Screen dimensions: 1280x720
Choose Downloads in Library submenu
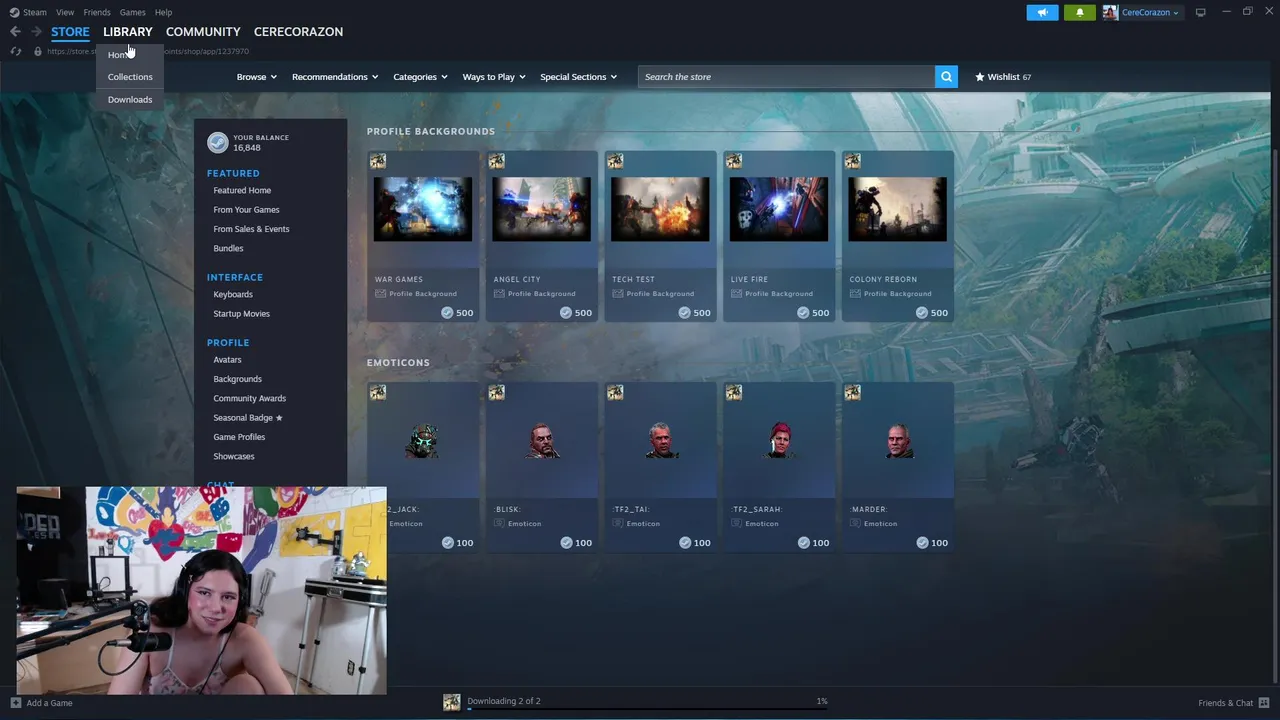[130, 100]
